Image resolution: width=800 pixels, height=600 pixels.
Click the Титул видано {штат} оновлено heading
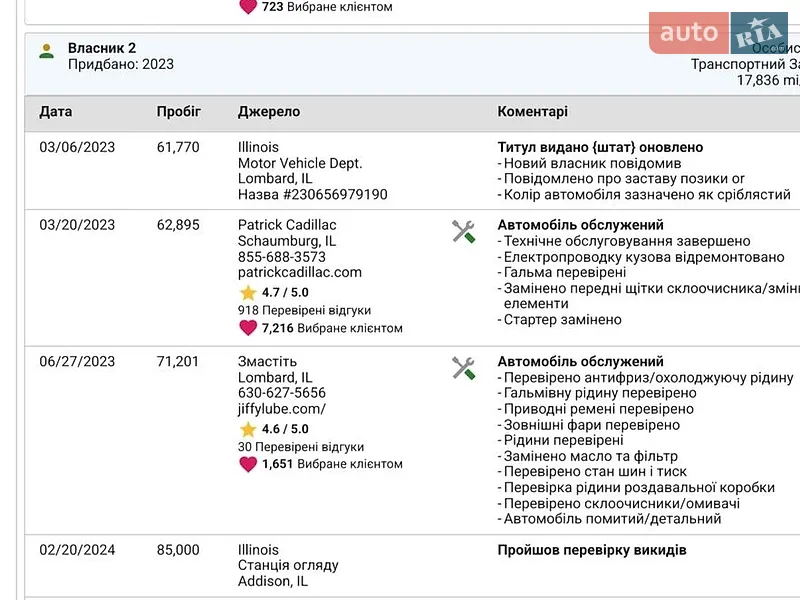(600, 147)
